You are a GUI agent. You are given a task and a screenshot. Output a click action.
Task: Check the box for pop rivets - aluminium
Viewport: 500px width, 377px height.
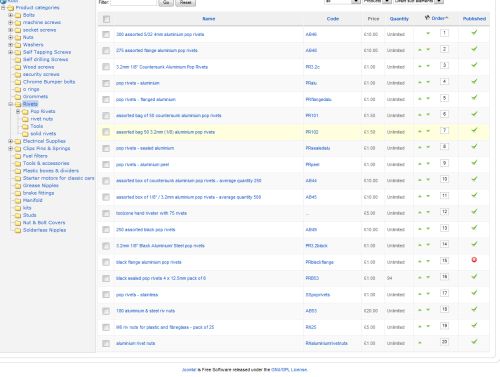[x=106, y=83]
